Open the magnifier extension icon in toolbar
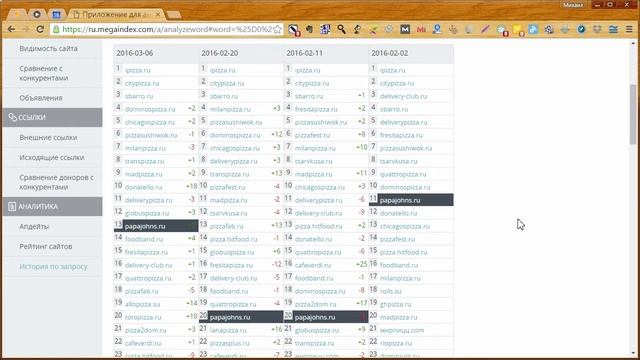 point(341,29)
